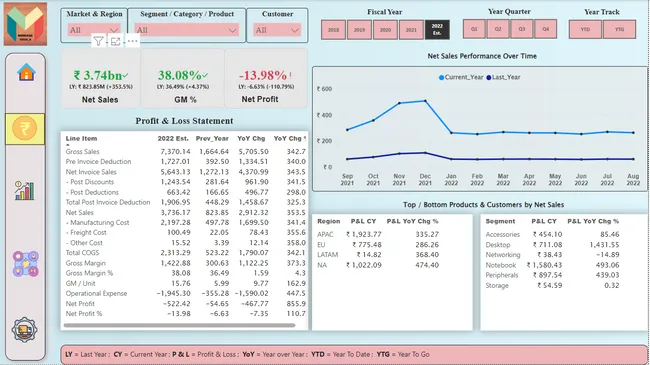The width and height of the screenshot is (650, 365).
Task: Open the bar chart Sales view icon
Action: 24,190
